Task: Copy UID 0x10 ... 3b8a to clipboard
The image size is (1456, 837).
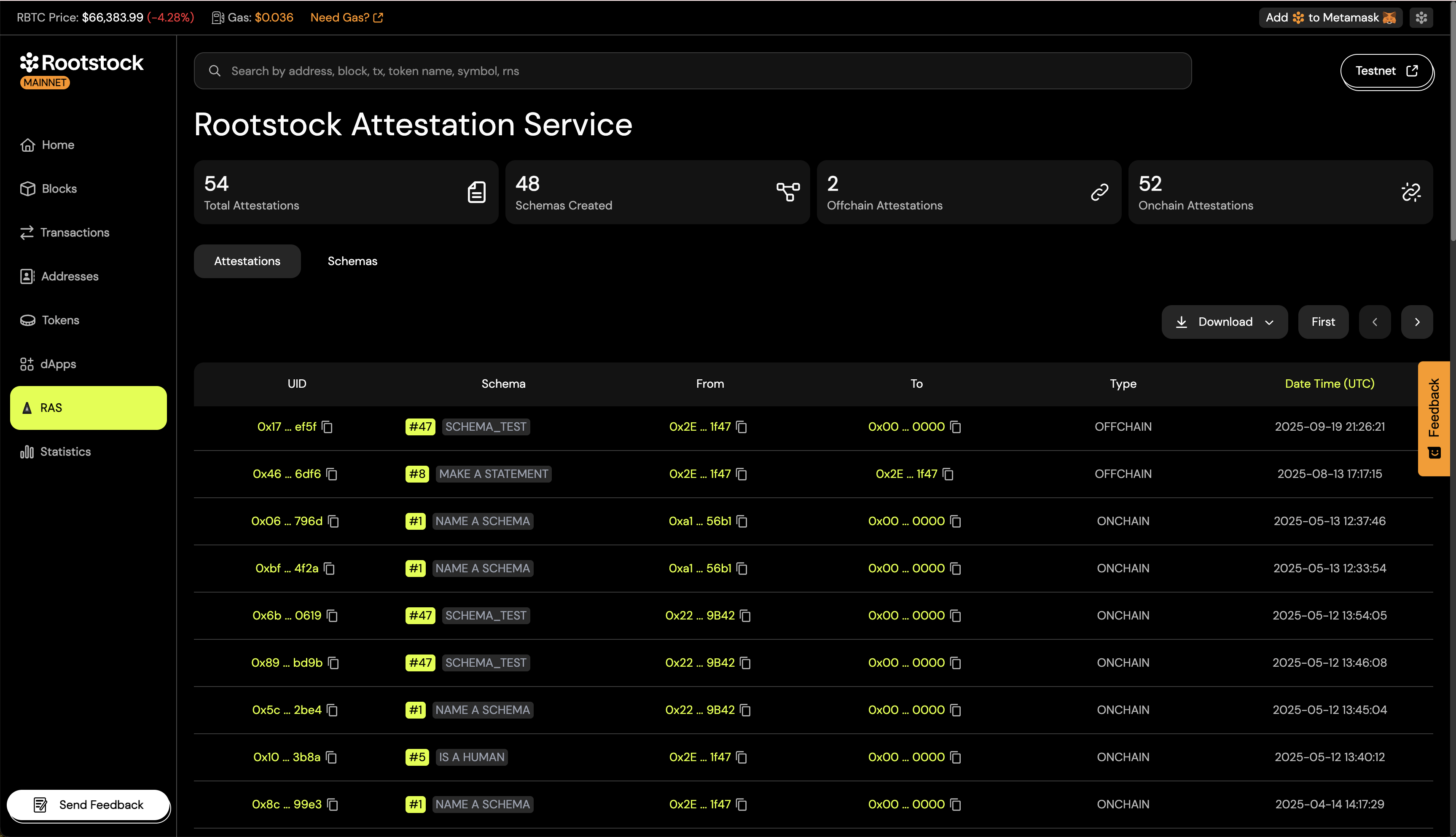Action: coord(331,758)
